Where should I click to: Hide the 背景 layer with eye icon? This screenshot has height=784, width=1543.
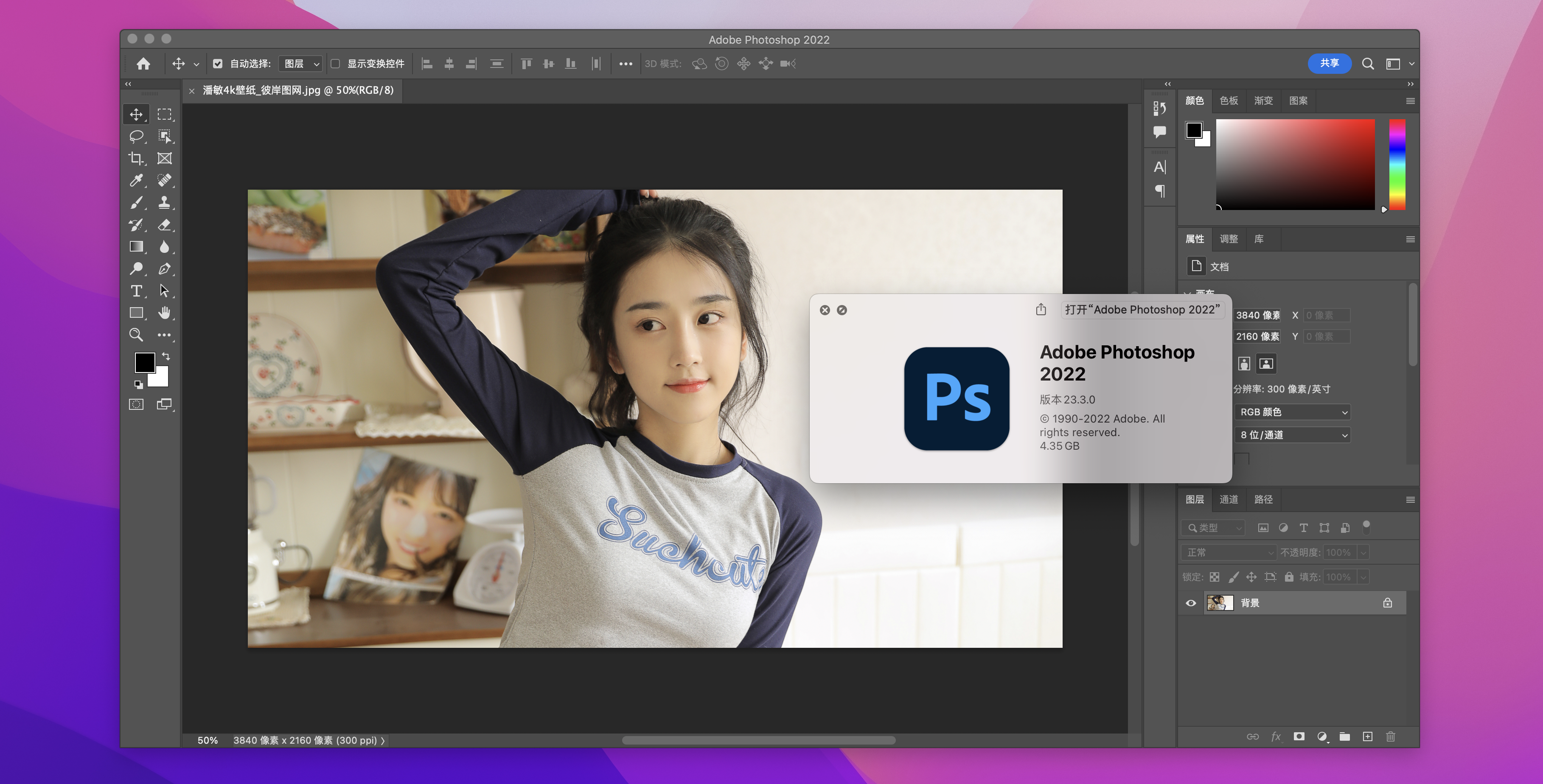1191,603
